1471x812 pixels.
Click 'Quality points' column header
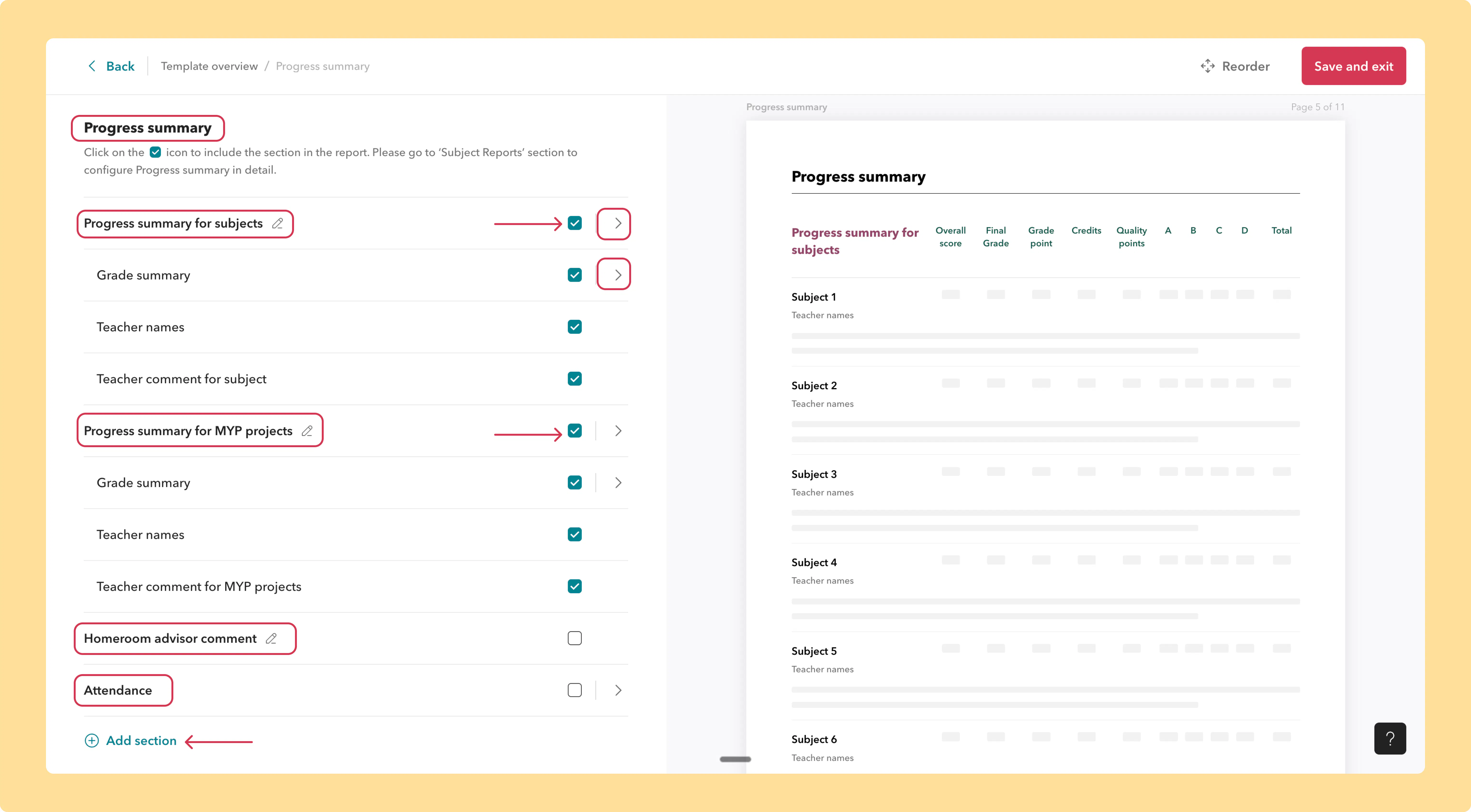[x=1131, y=237]
